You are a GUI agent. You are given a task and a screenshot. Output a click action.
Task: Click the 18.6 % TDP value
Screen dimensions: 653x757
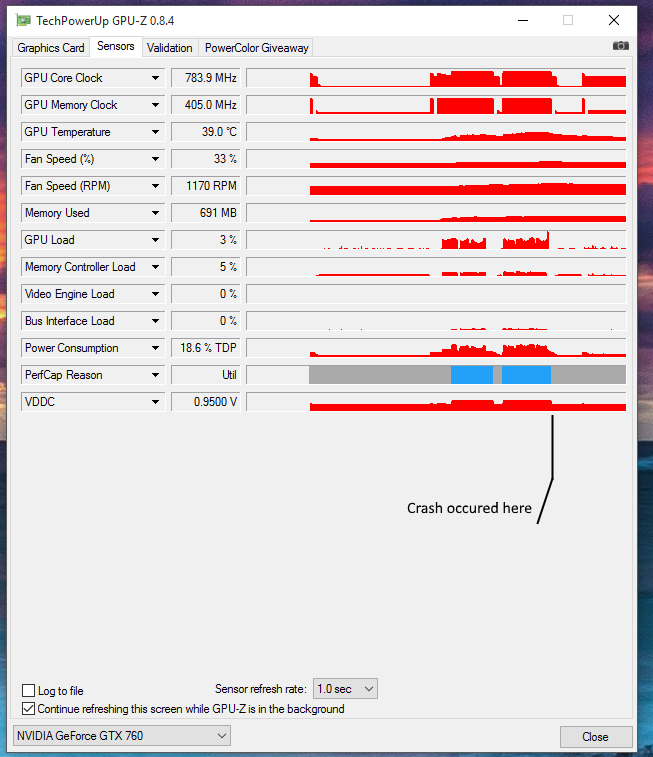pyautogui.click(x=206, y=348)
